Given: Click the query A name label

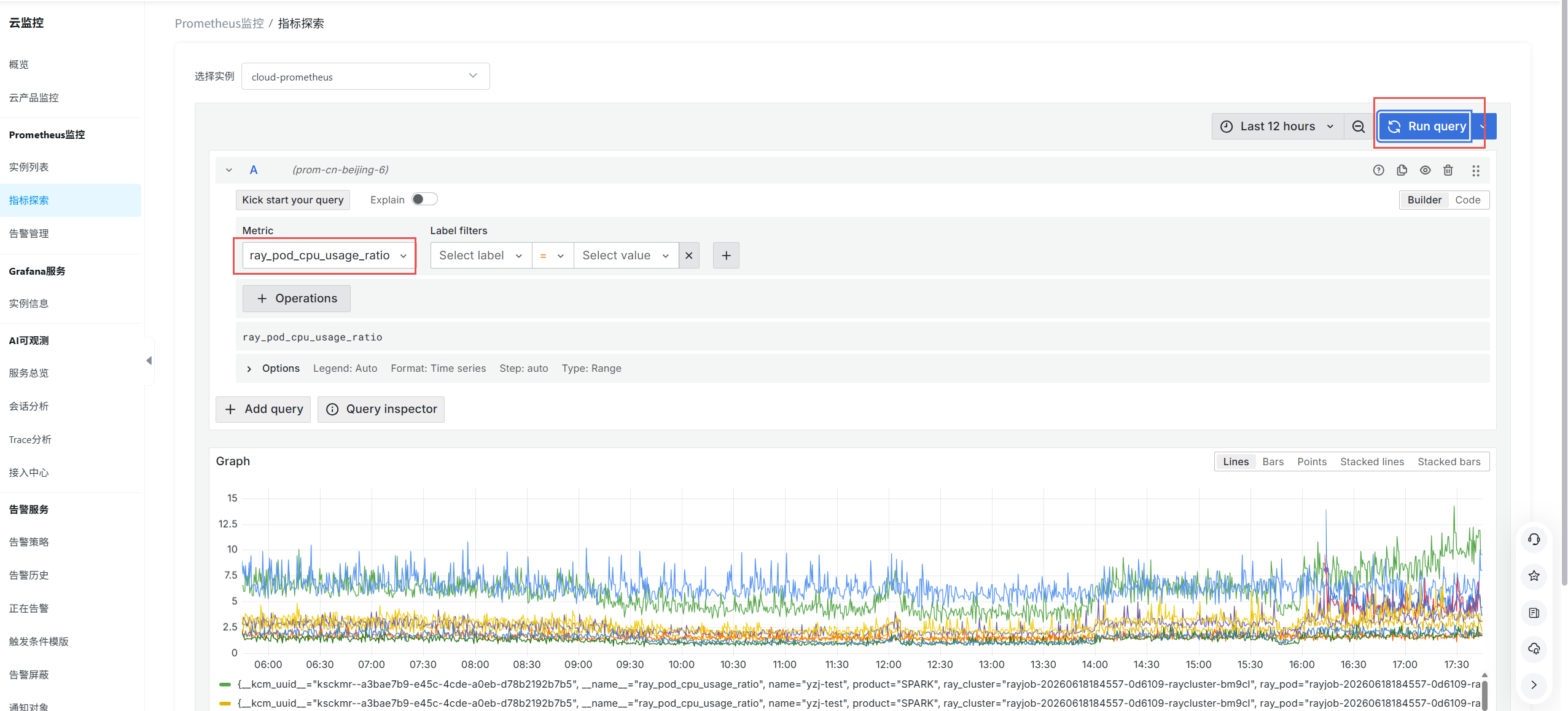Looking at the screenshot, I should (254, 170).
